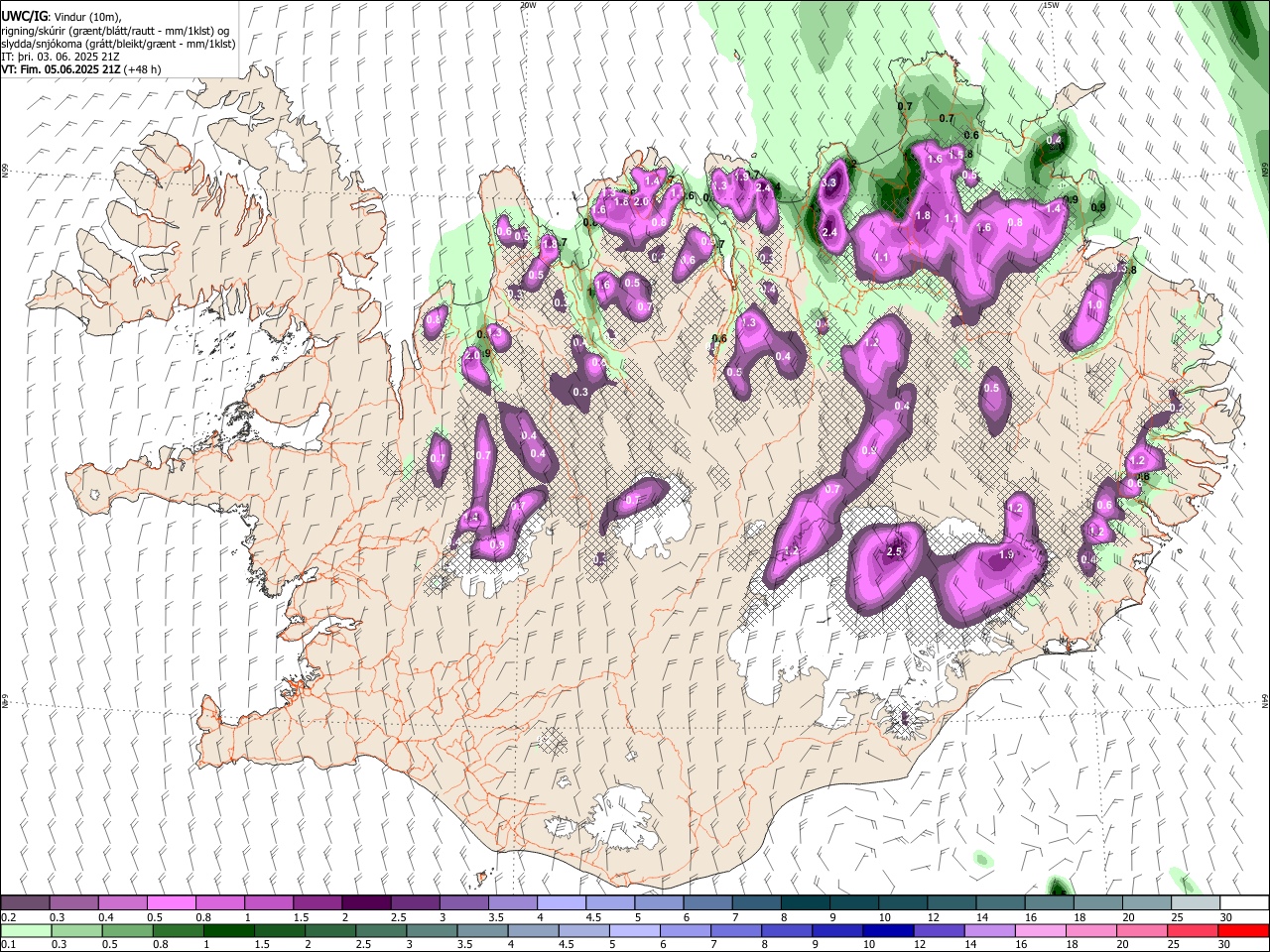
Task: Click the '20W' longitude label at the top edge
Action: click(x=528, y=5)
